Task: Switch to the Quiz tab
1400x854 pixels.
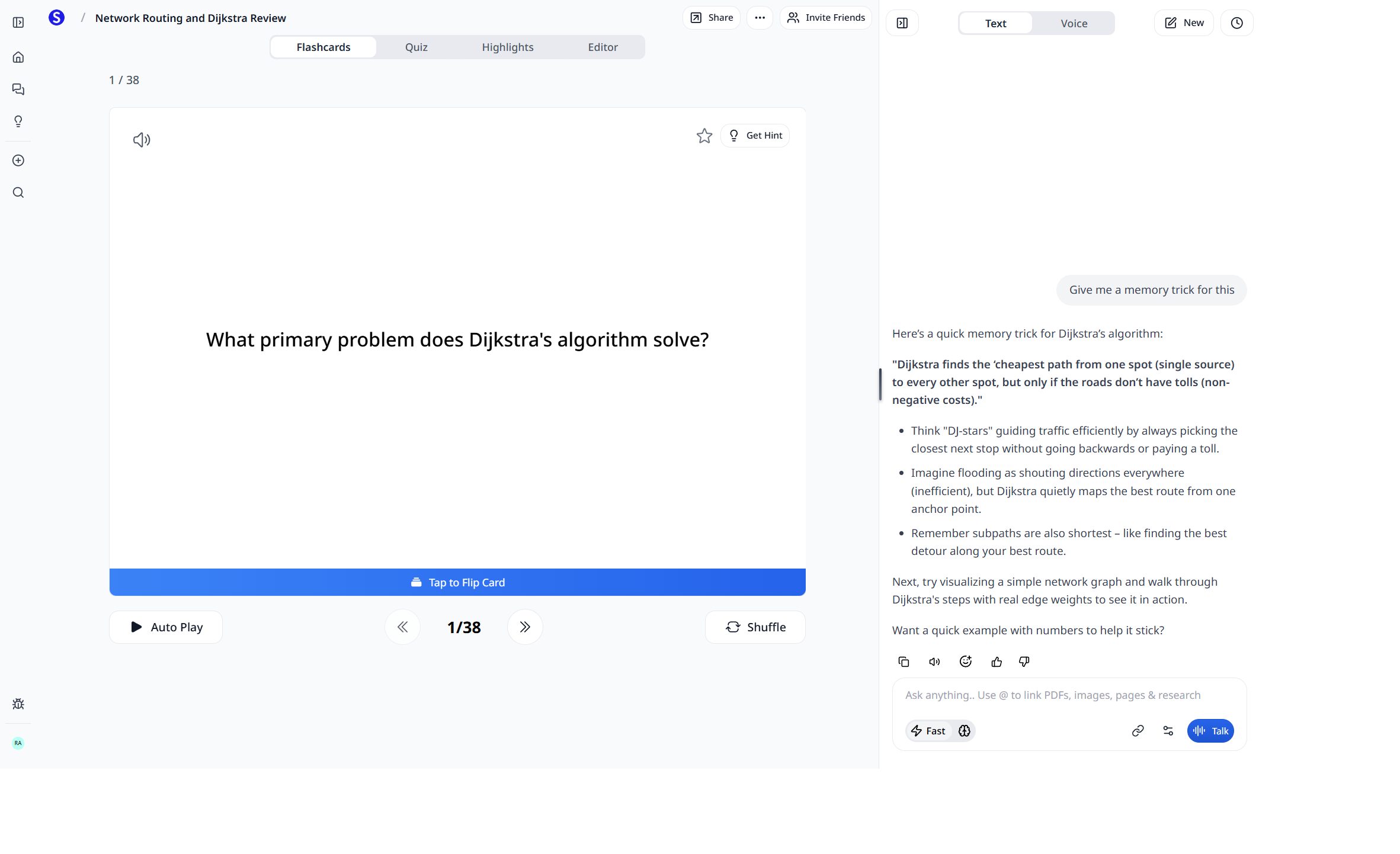Action: tap(416, 47)
